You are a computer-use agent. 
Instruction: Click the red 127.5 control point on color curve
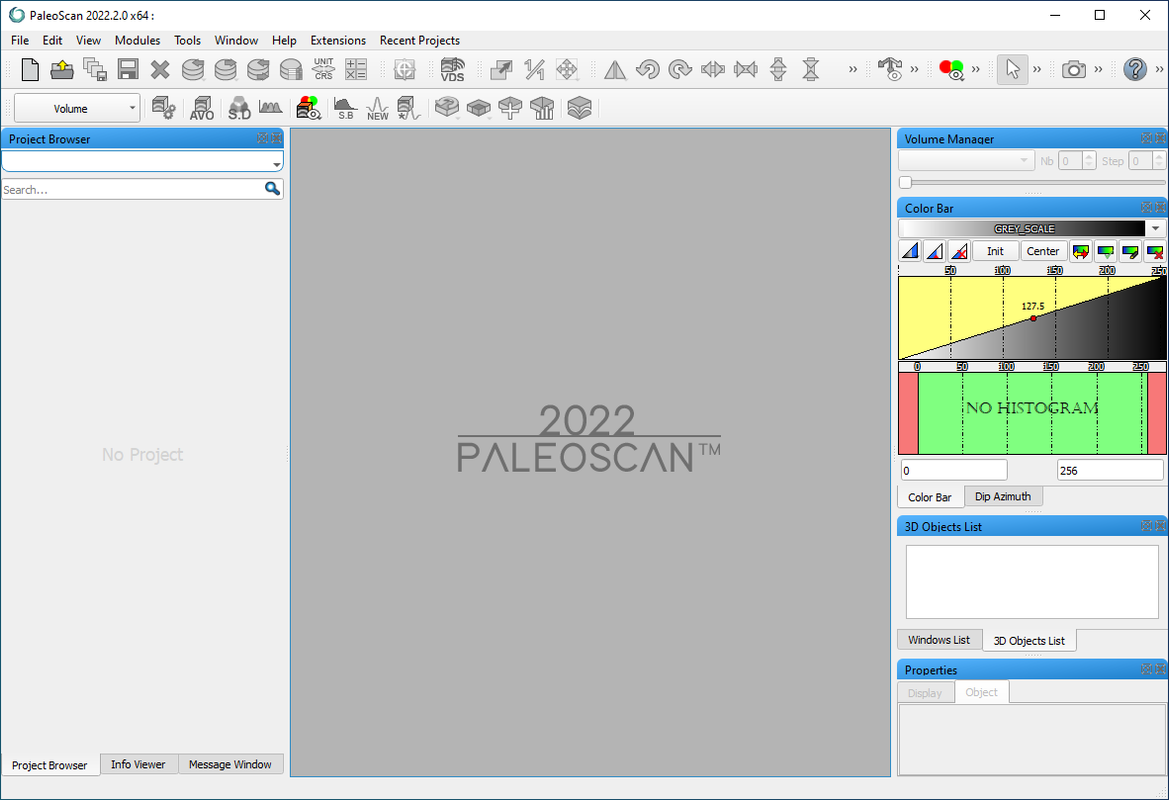click(1033, 318)
